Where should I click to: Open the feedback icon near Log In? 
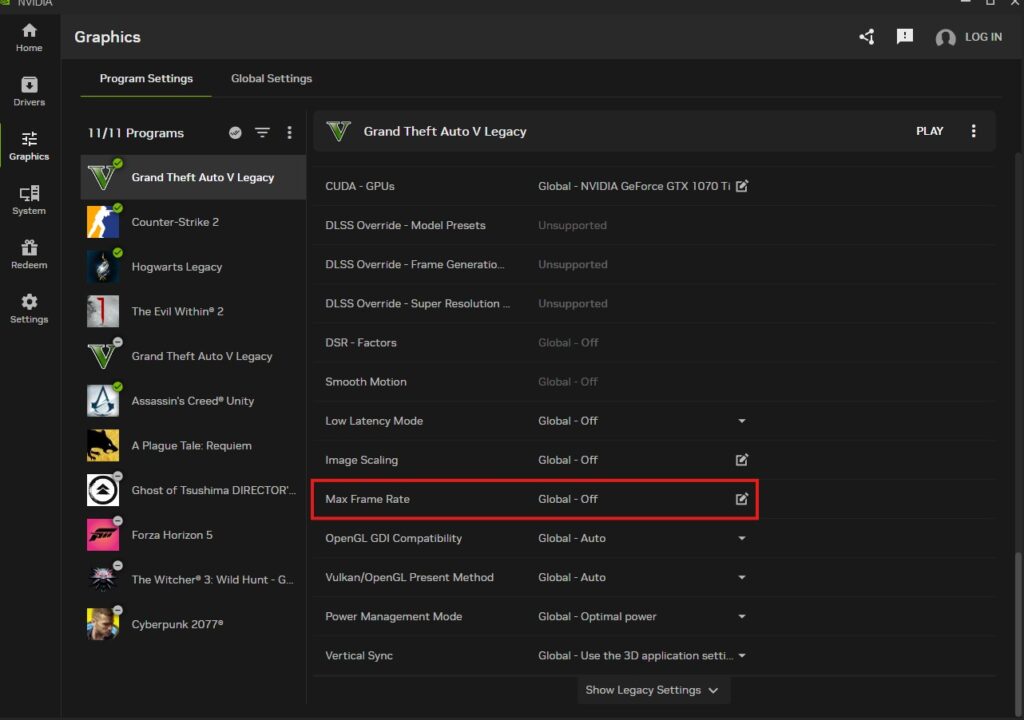coord(905,36)
